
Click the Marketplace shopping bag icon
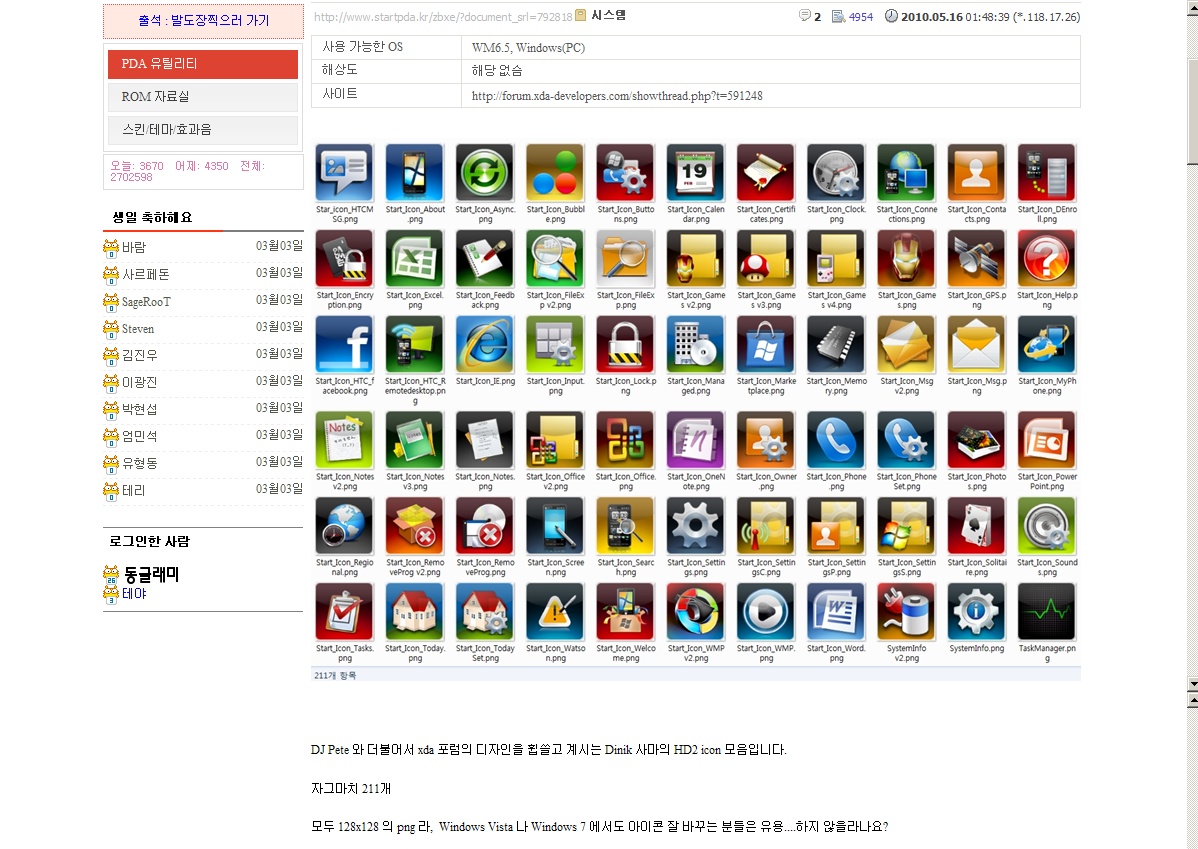tap(766, 345)
